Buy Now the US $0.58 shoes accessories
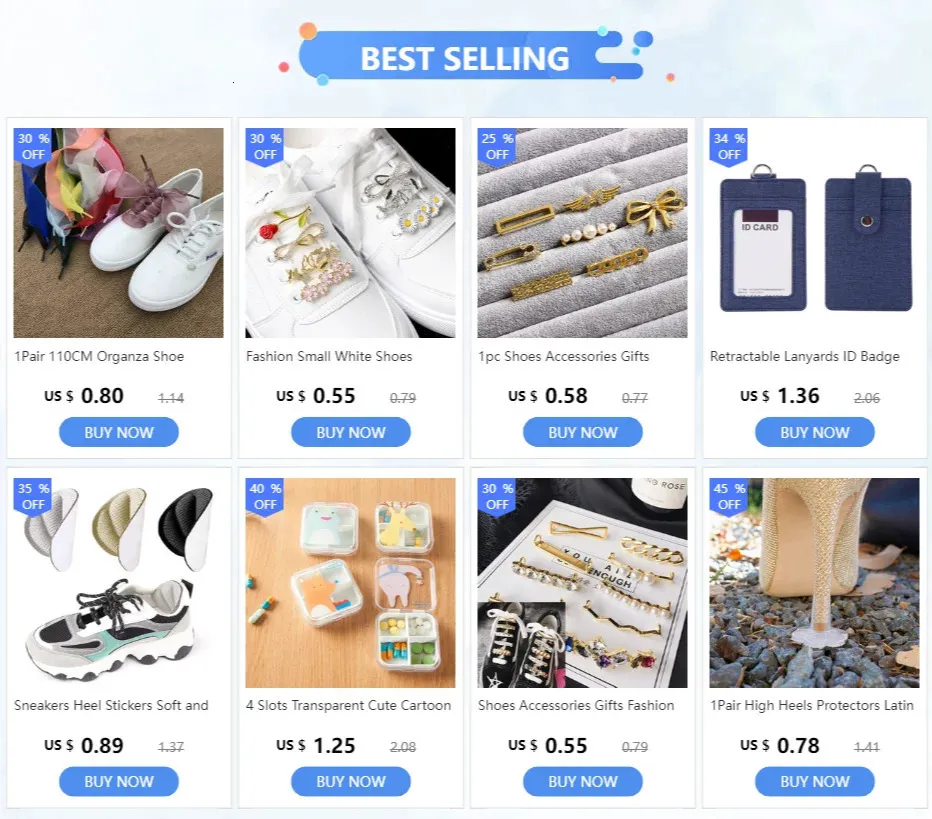Viewport: 932px width, 819px height. coord(582,432)
